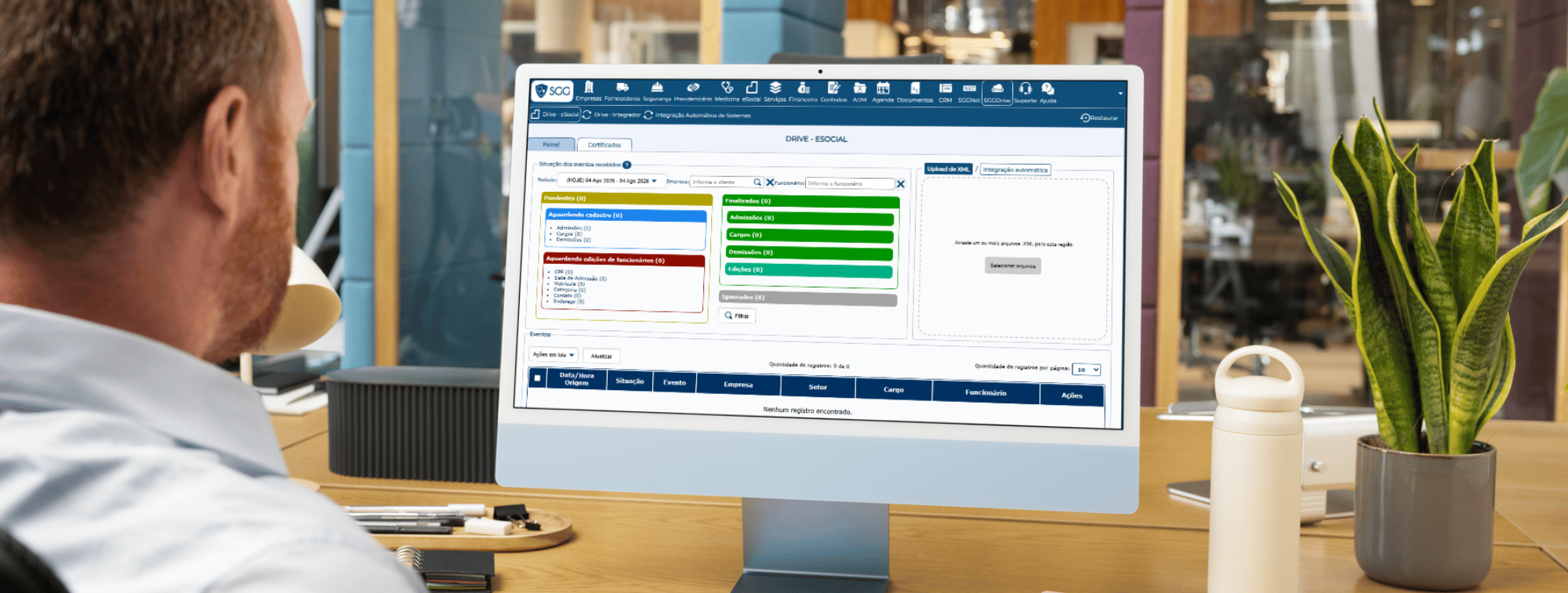
Task: Switch to the Certificados tab
Action: [x=604, y=145]
